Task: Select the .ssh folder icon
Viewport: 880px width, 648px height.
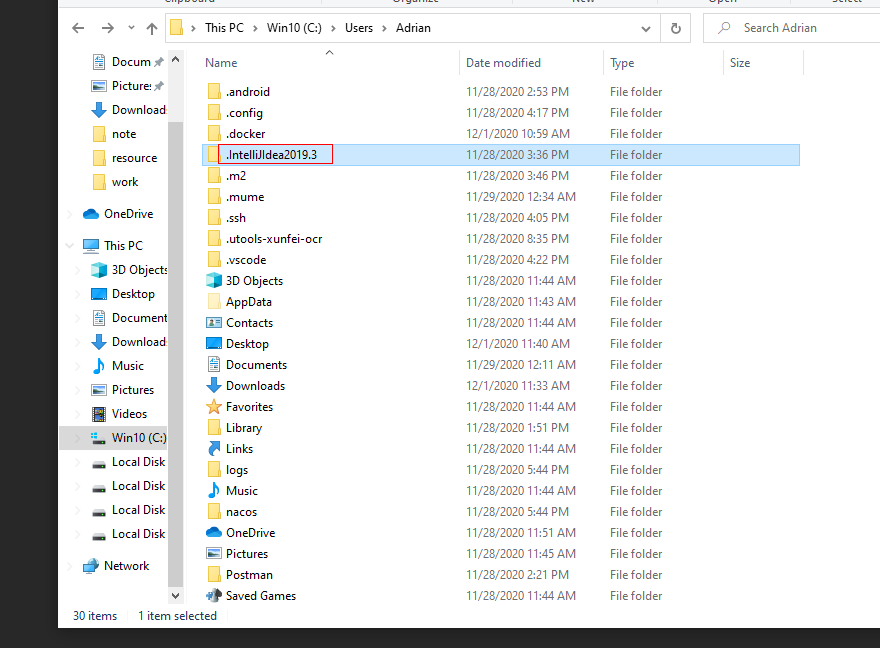Action: tap(214, 218)
